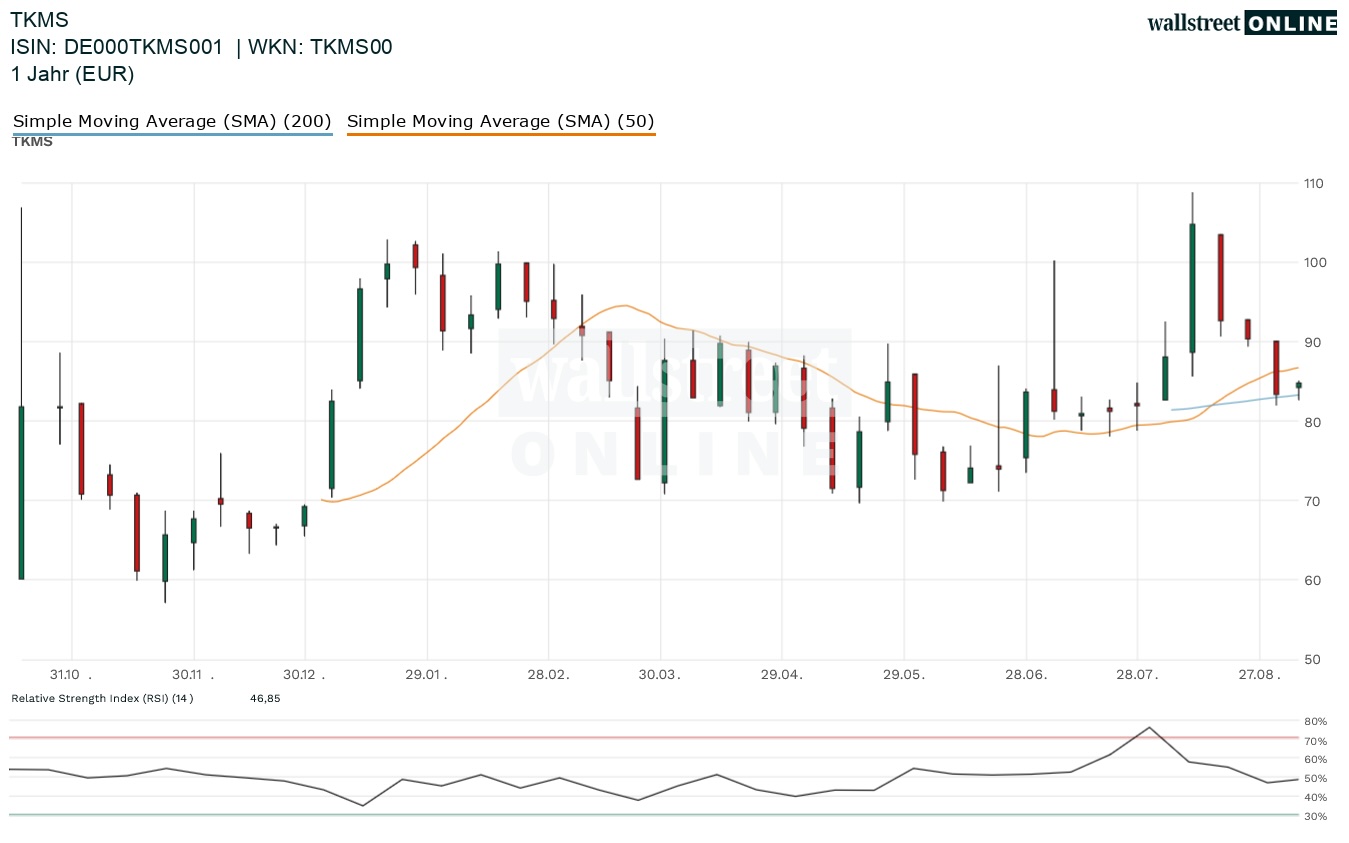Click the RSI value 46,85
1349x843 pixels.
click(265, 698)
